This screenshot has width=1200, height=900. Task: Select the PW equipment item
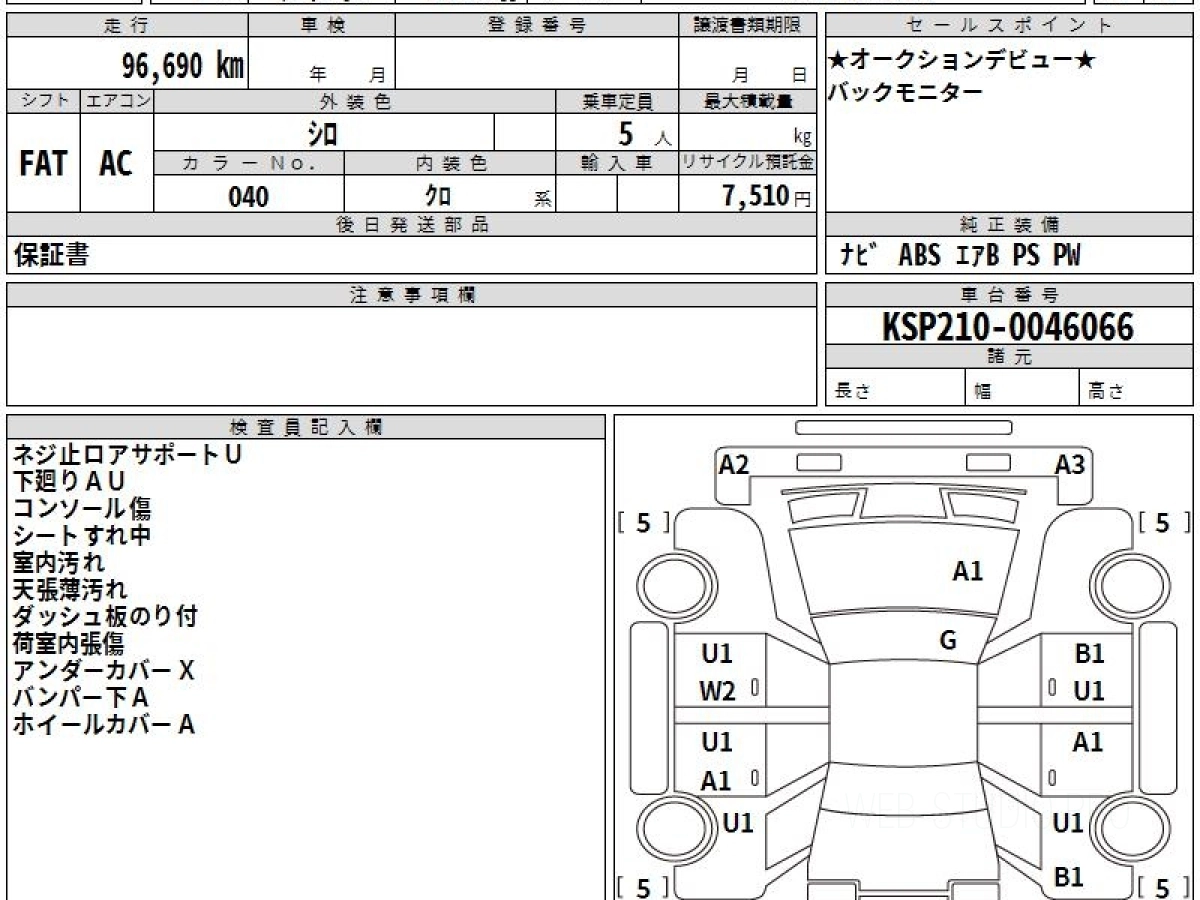click(x=1066, y=255)
